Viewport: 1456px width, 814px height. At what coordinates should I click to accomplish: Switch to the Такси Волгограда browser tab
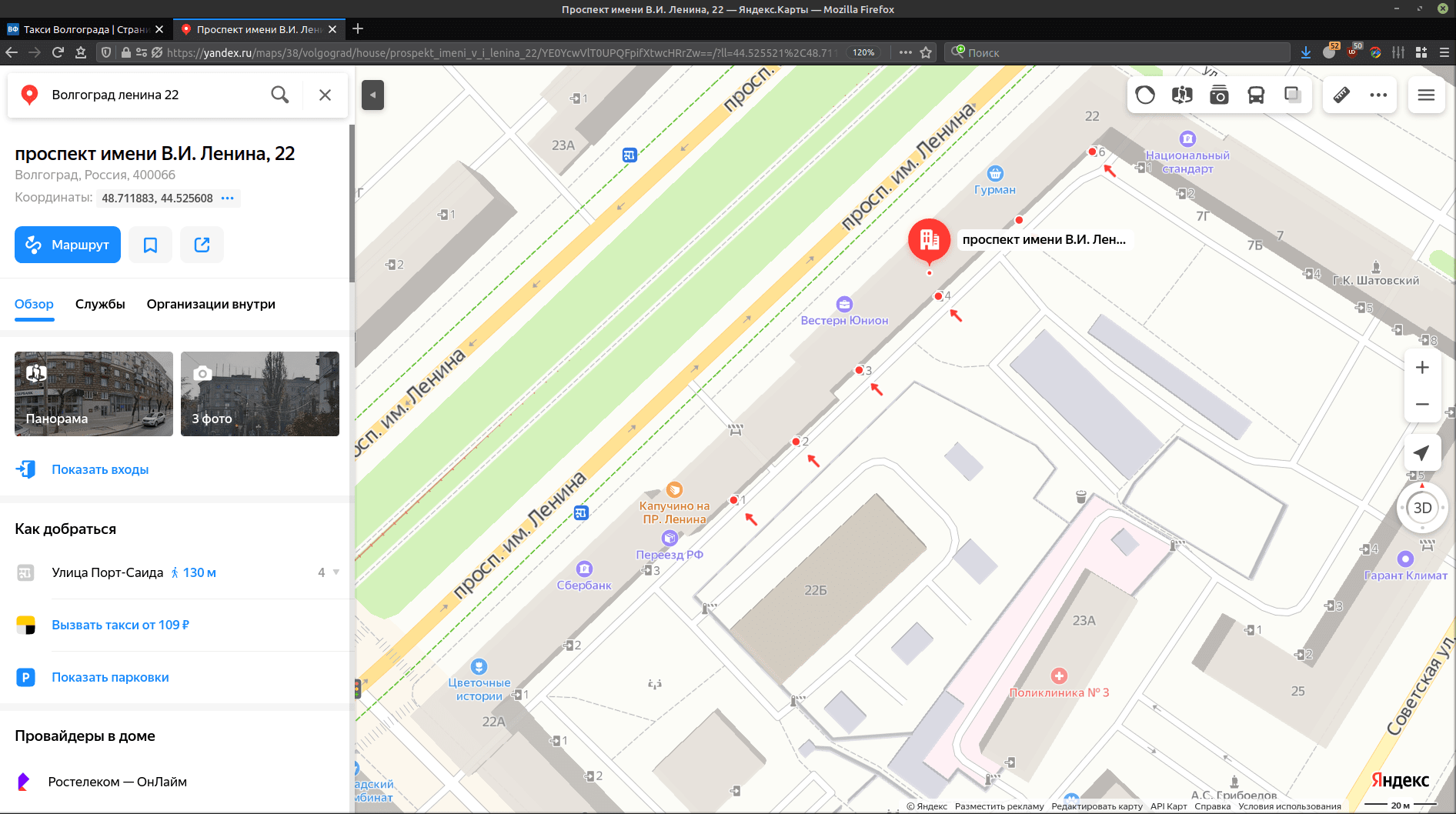(x=85, y=29)
